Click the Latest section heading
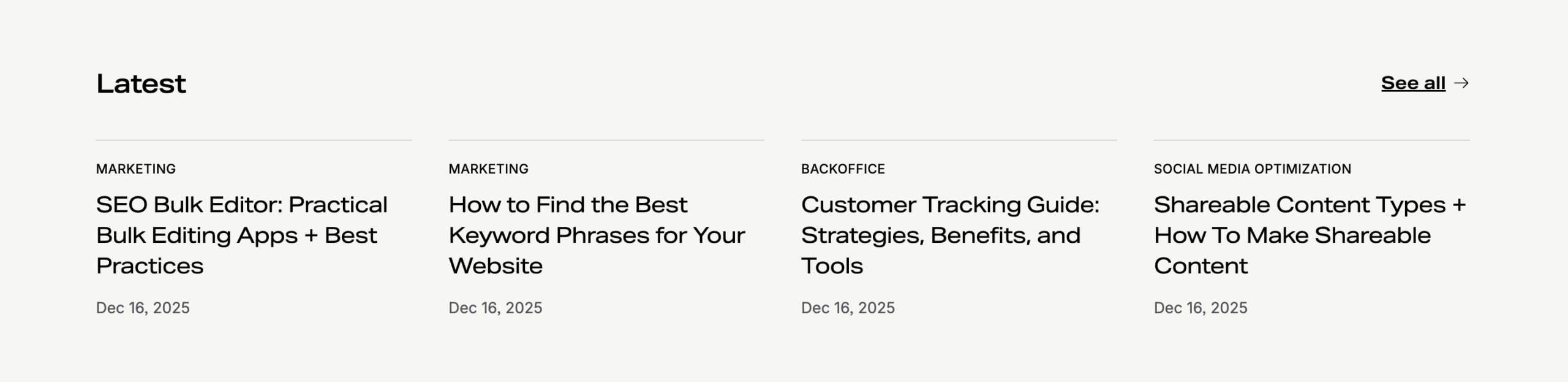 tap(141, 84)
